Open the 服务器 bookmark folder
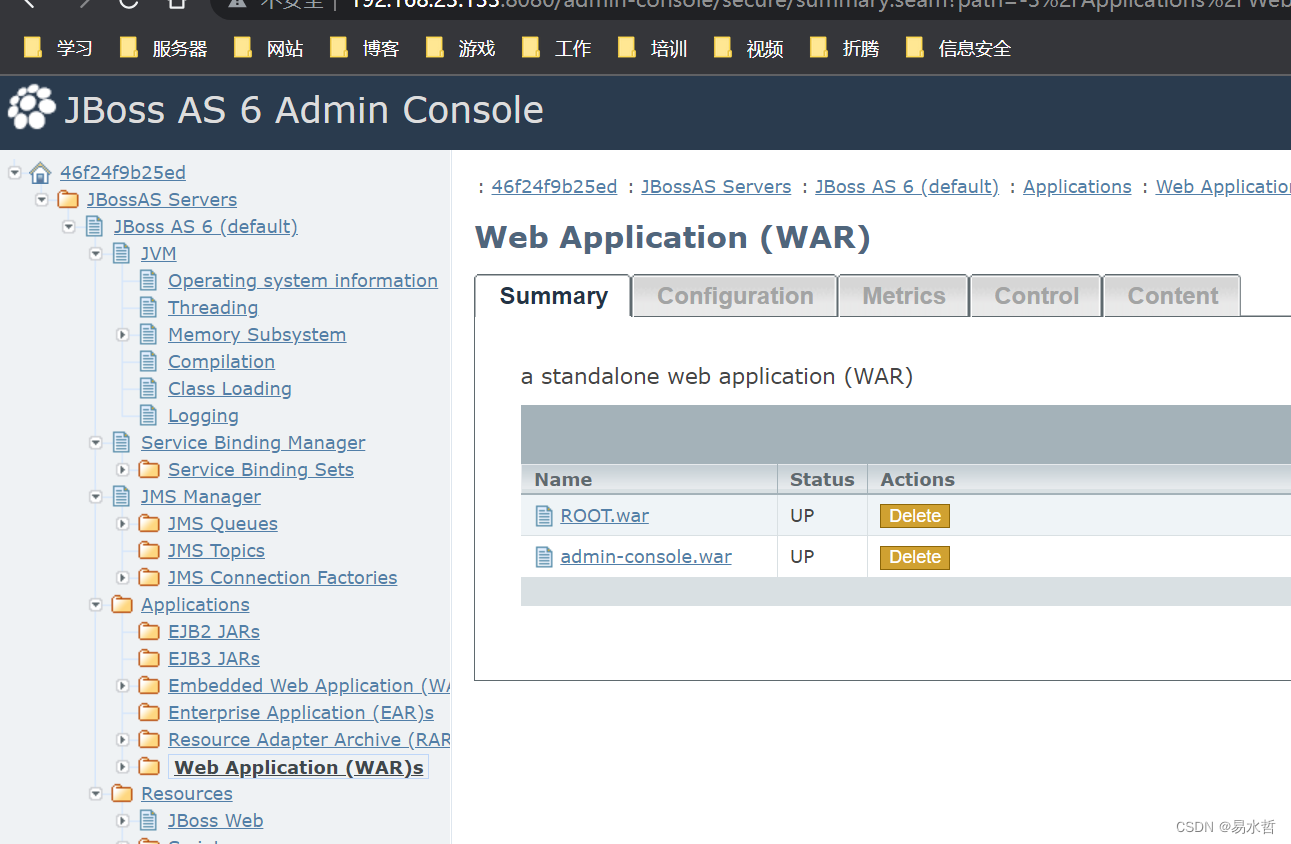The image size is (1291, 844). point(164,48)
